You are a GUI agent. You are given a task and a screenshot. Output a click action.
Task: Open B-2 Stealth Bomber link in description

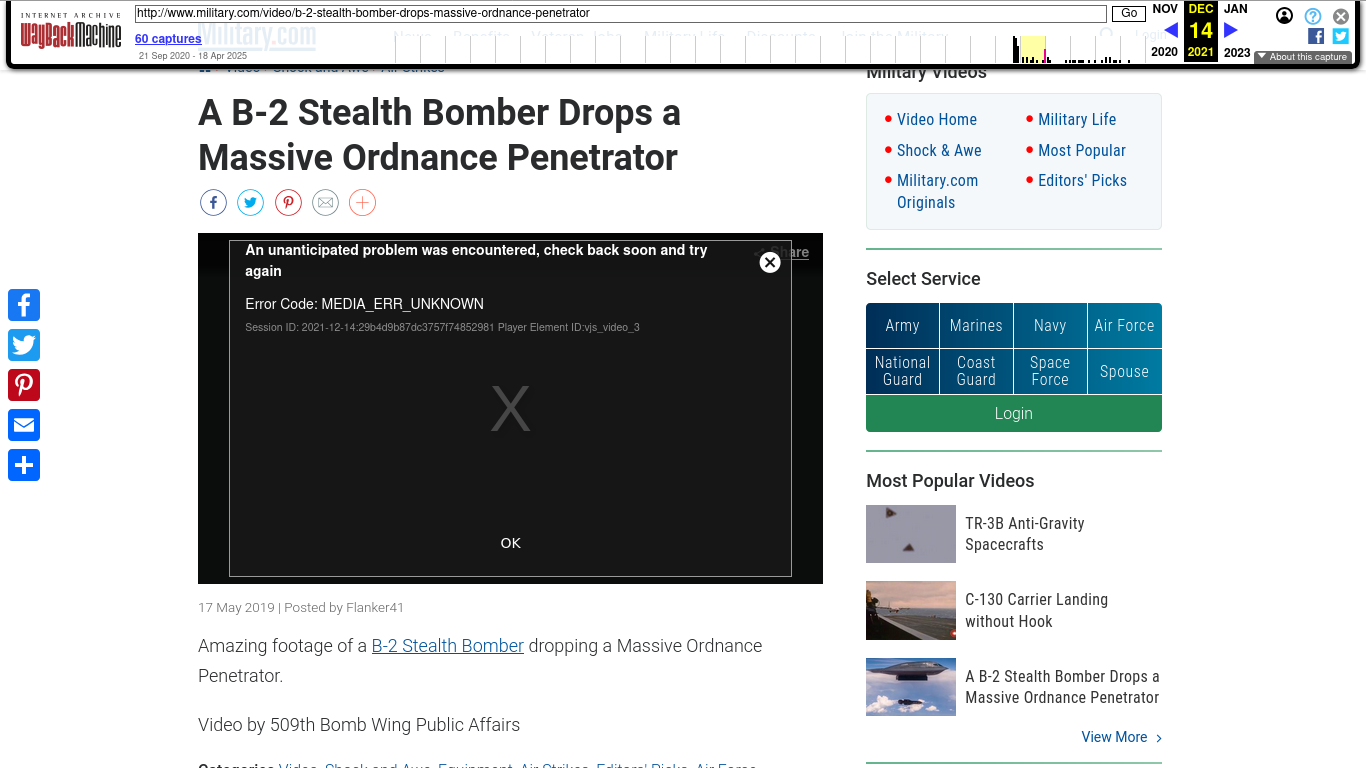(x=448, y=646)
